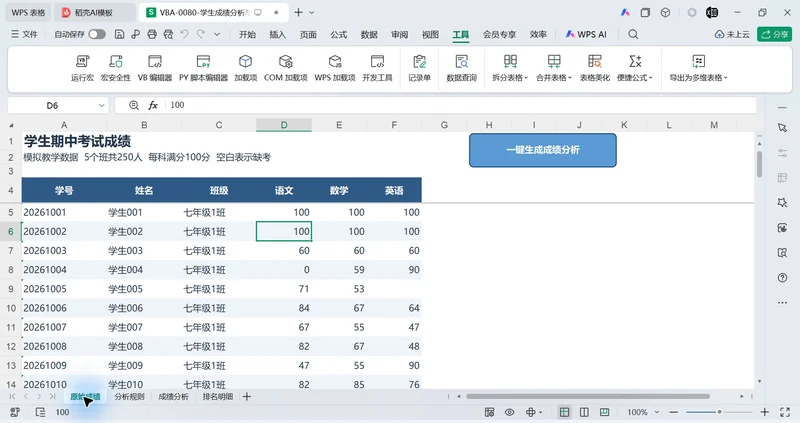Click the eye reading mode icon in status bar
The image size is (800, 423).
pos(509,412)
